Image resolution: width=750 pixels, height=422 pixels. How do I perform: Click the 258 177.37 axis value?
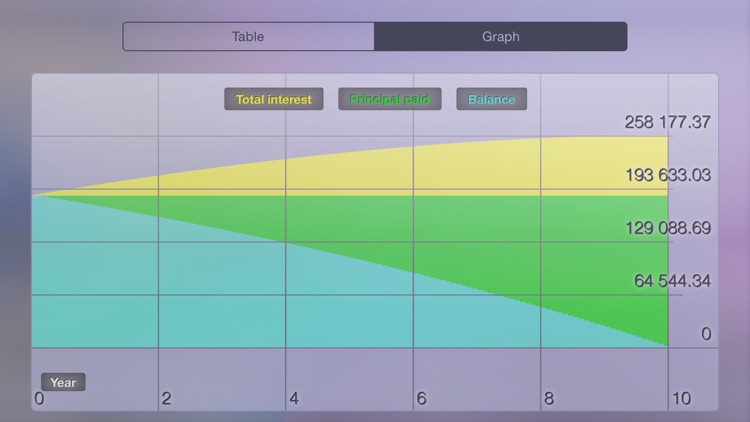[667, 122]
